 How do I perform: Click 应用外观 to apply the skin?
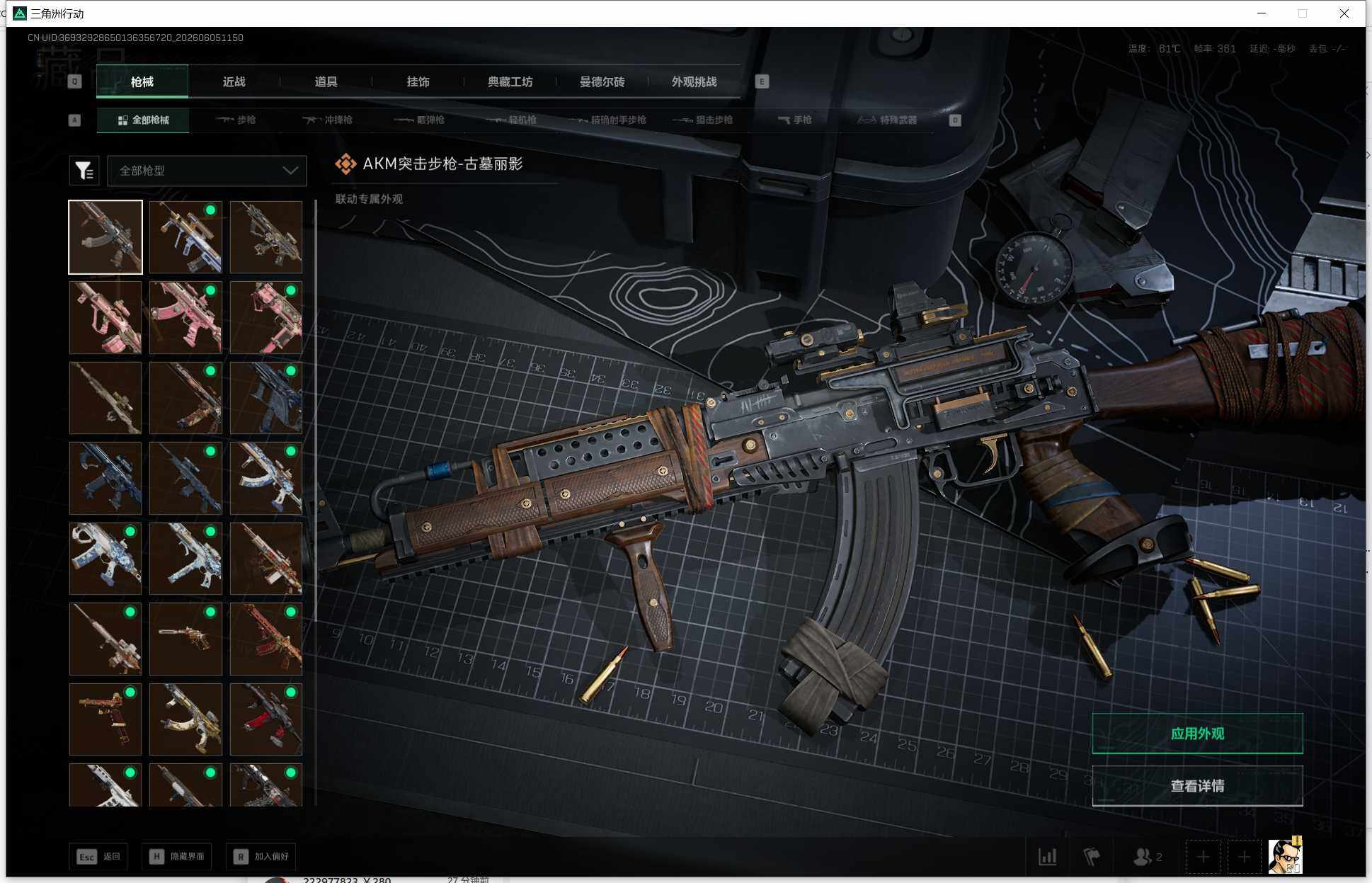(1197, 734)
